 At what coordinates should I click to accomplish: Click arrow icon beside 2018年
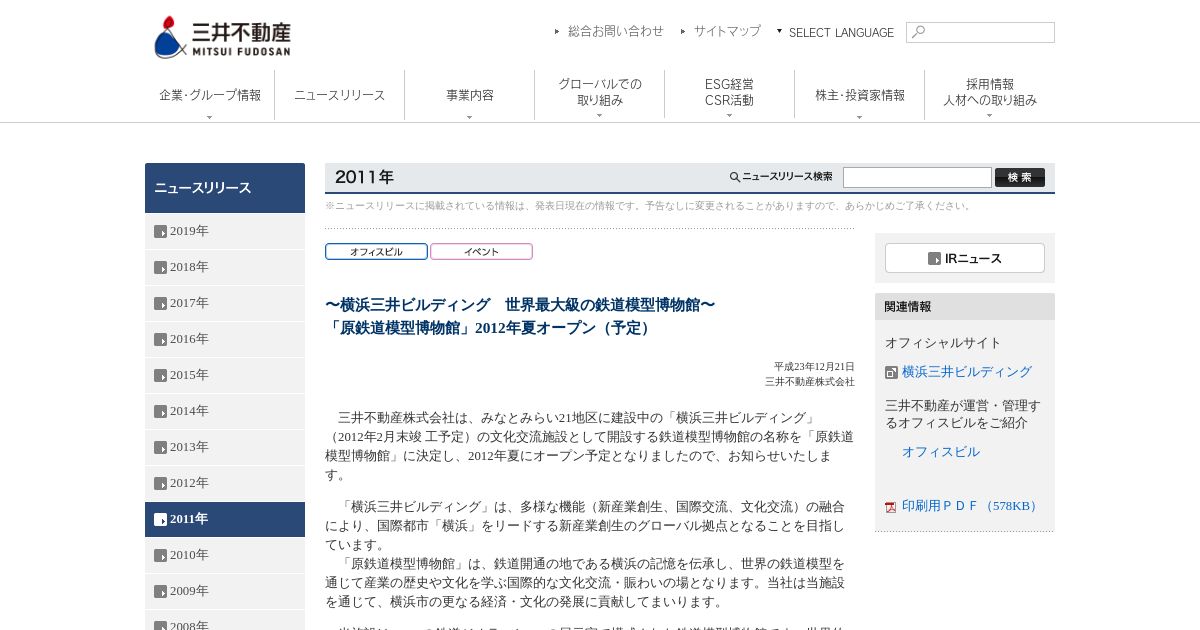pos(160,268)
